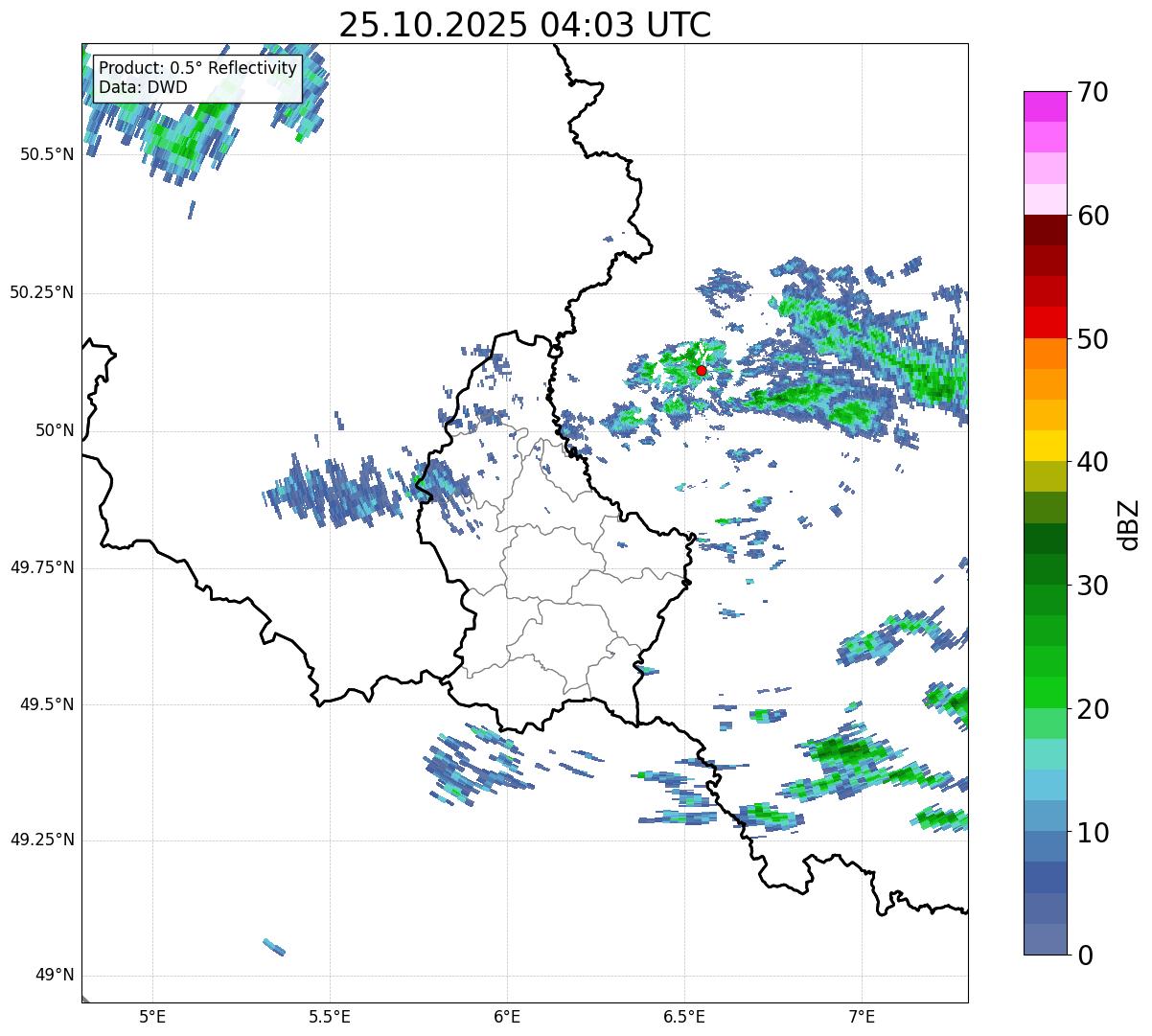Click the longitude label 6°E
Viewport: 1152px width, 1036px height.
pyautogui.click(x=508, y=1016)
